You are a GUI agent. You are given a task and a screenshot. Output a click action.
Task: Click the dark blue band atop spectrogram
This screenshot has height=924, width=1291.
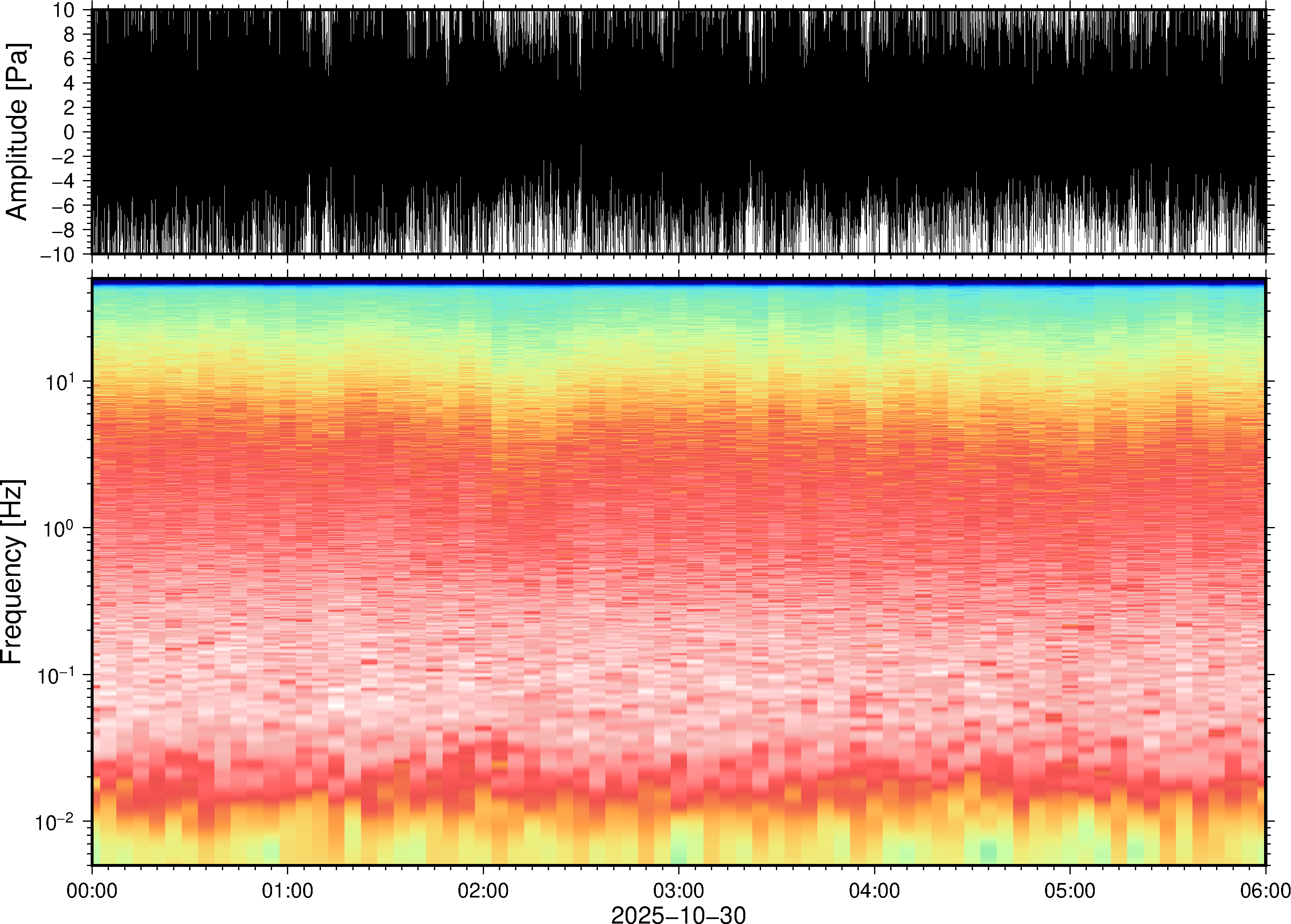pos(678,282)
